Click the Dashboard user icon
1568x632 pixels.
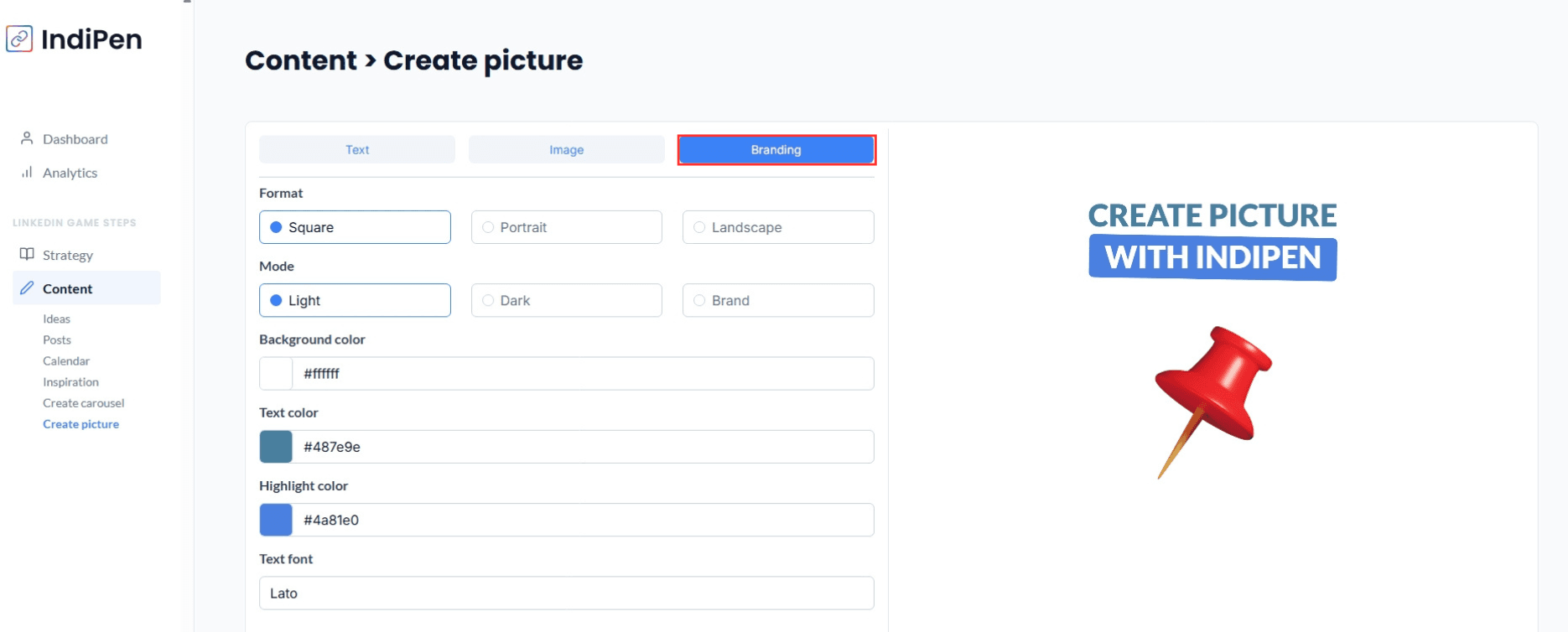point(27,138)
